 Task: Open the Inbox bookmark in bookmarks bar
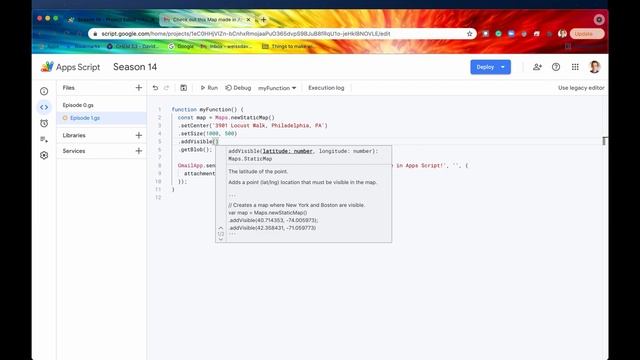click(226, 47)
